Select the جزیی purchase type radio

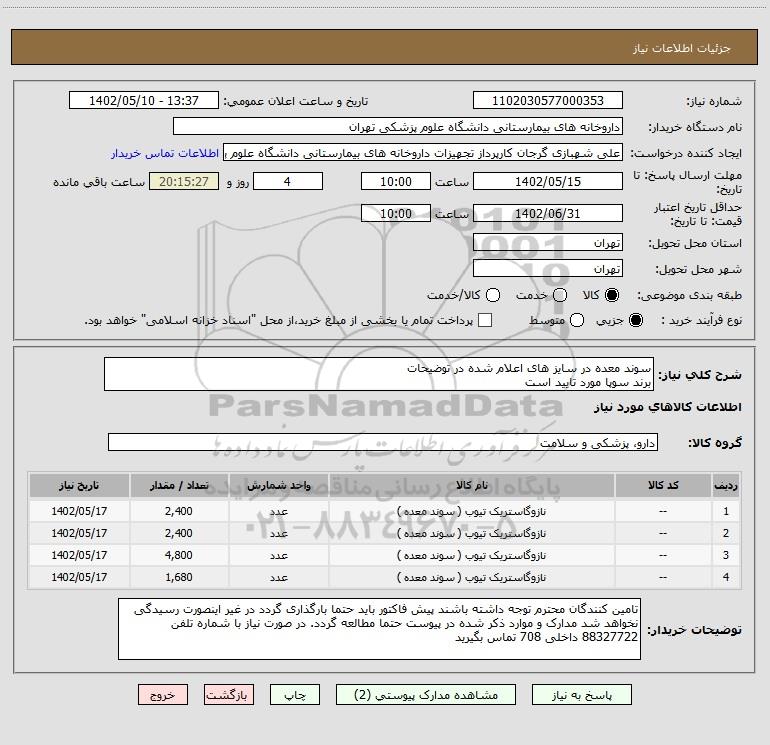(635, 320)
